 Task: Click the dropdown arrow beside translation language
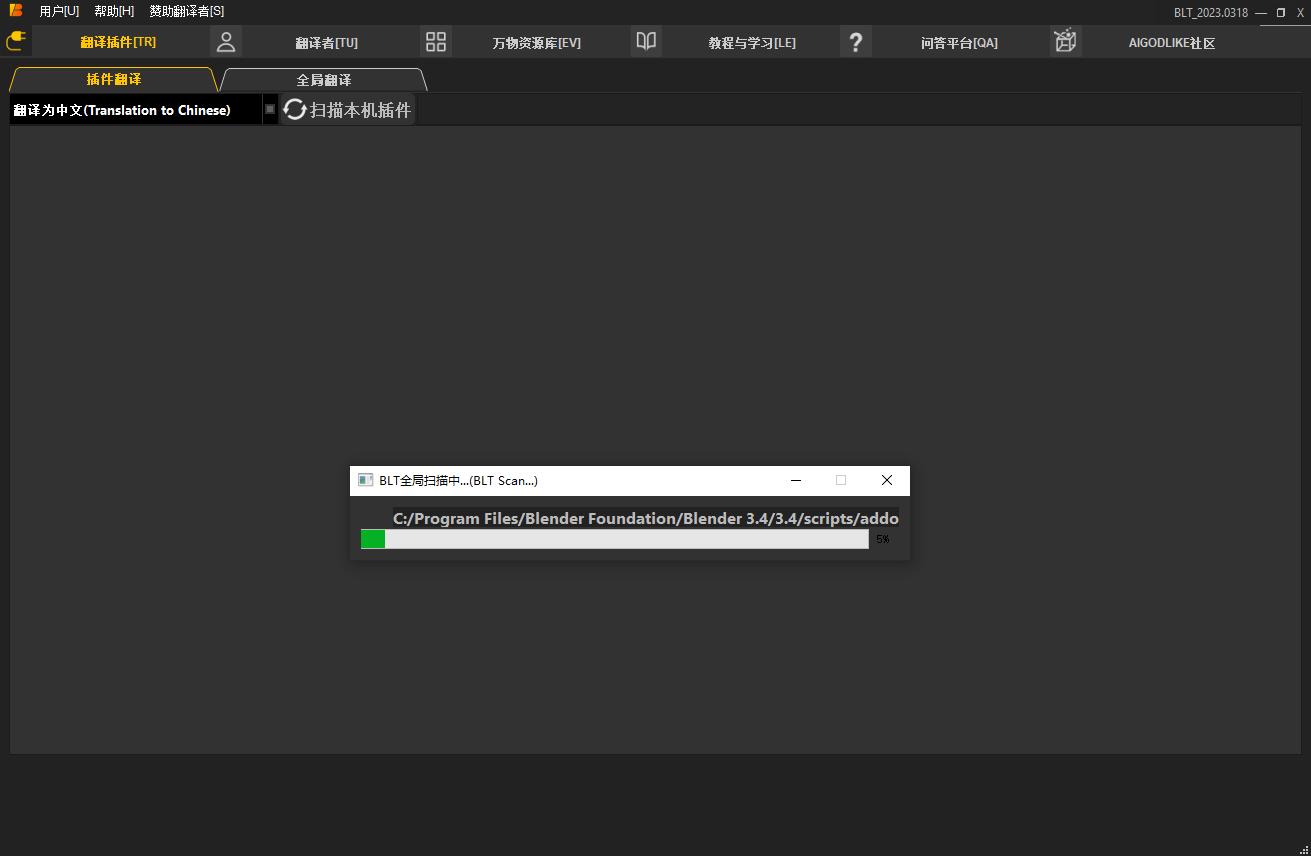click(270, 110)
